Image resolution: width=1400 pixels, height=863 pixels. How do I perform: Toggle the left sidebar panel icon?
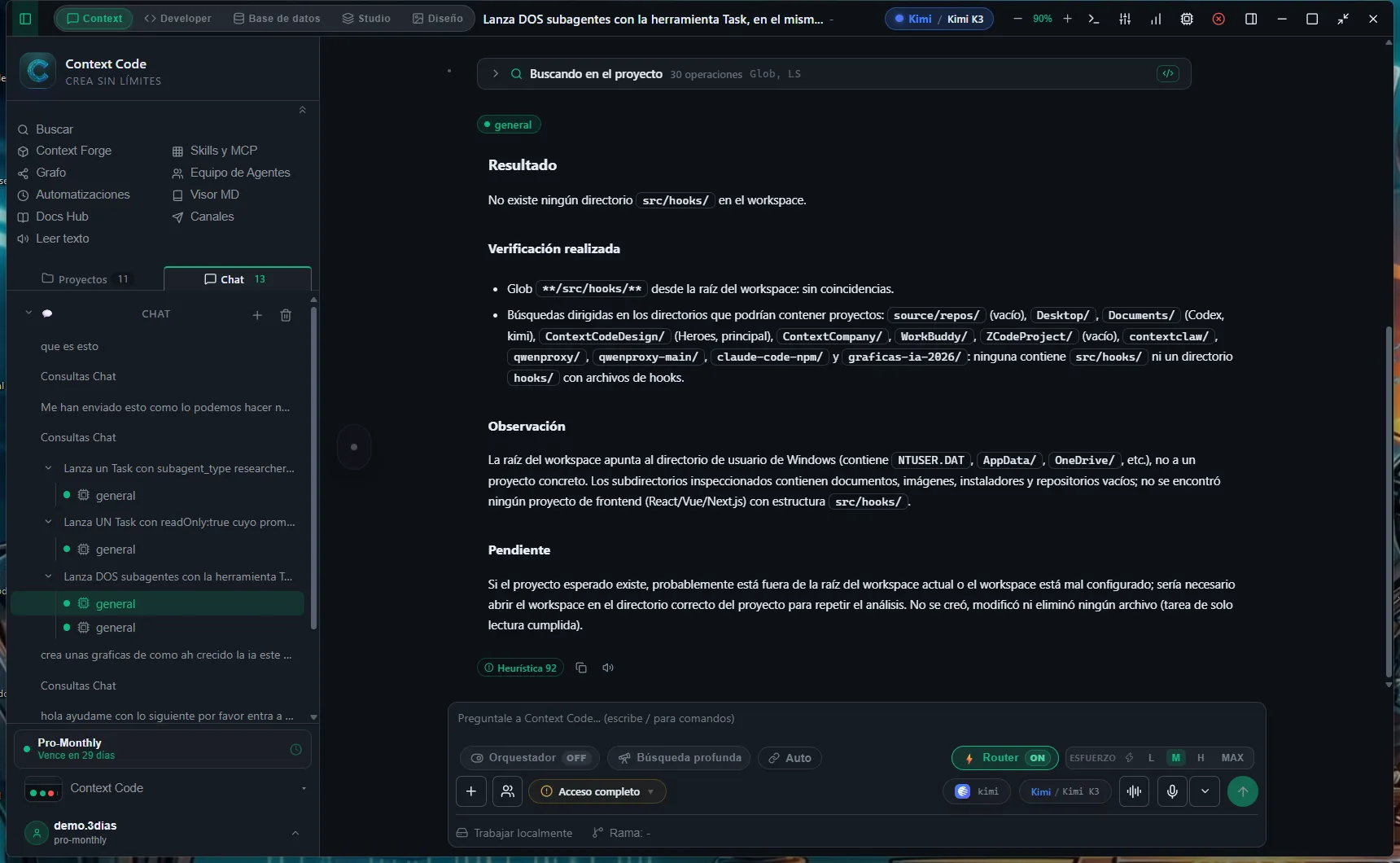coord(25,19)
